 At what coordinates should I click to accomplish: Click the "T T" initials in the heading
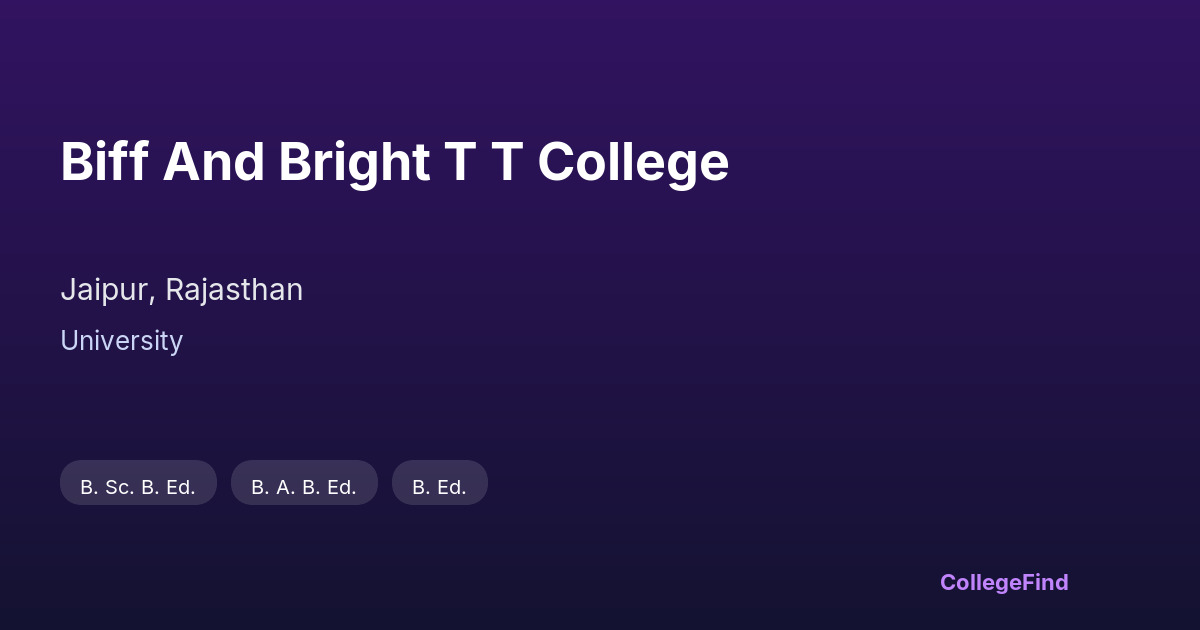[484, 162]
